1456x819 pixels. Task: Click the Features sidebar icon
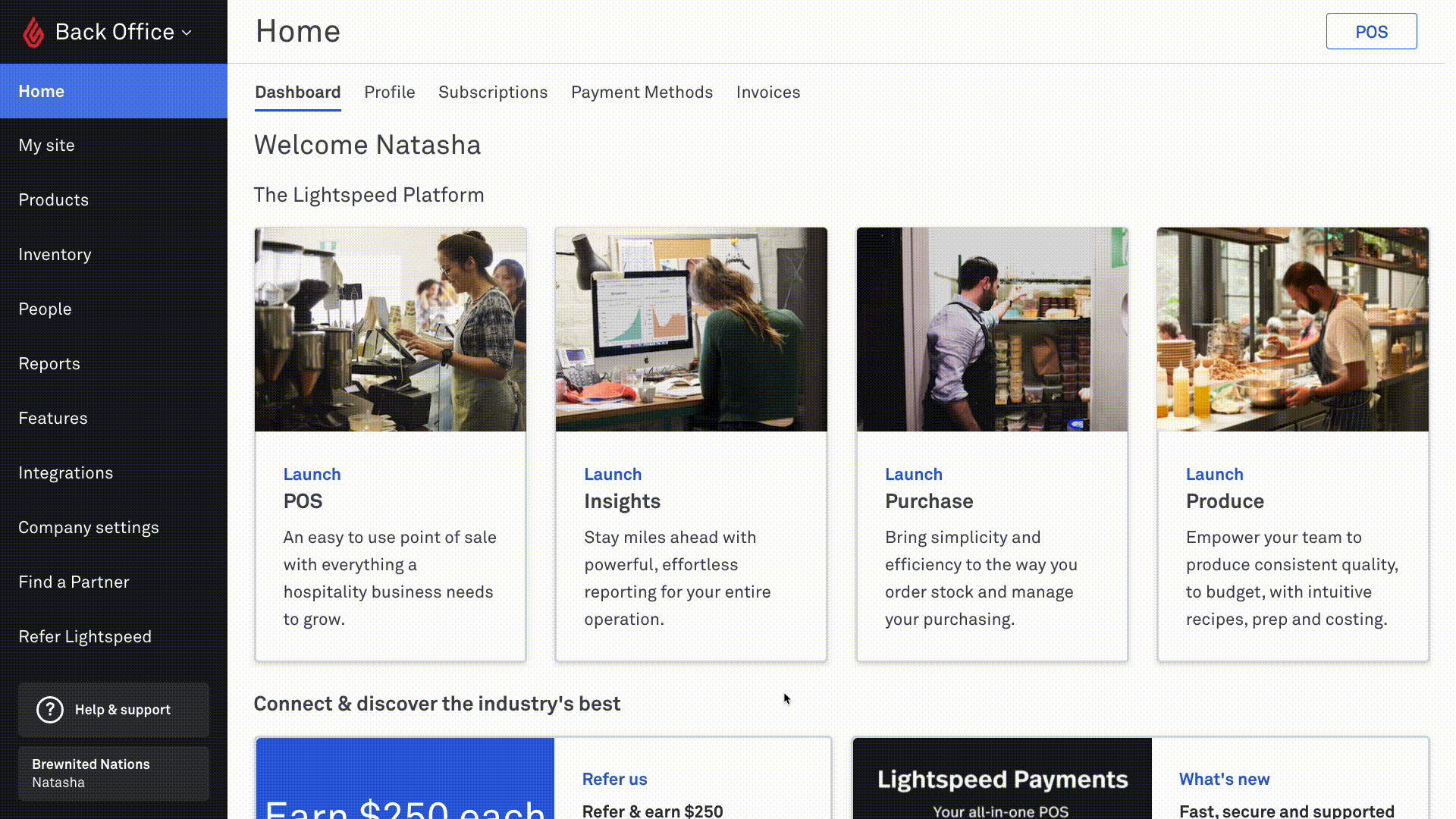[53, 418]
